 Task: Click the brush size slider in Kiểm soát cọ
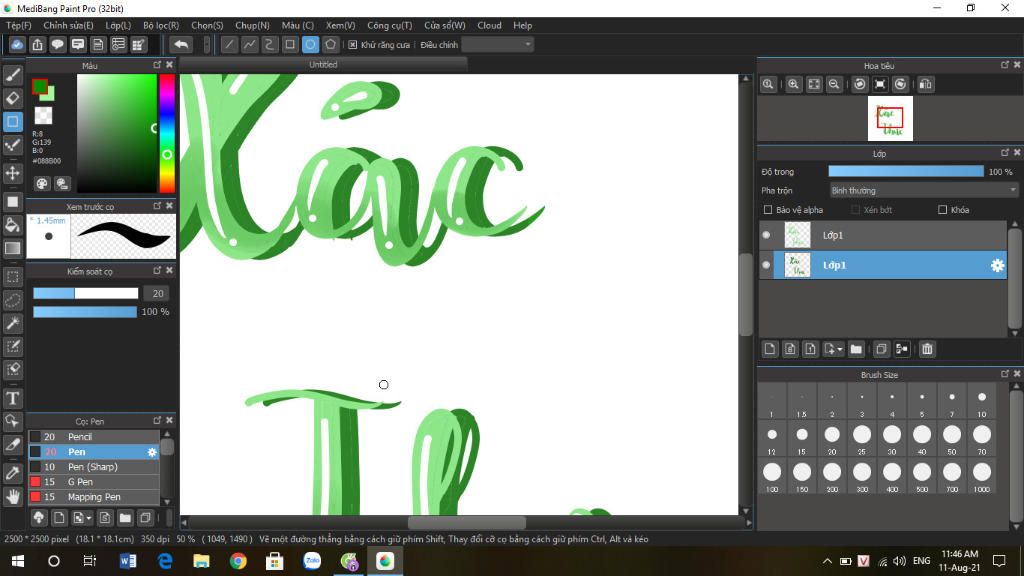point(86,293)
